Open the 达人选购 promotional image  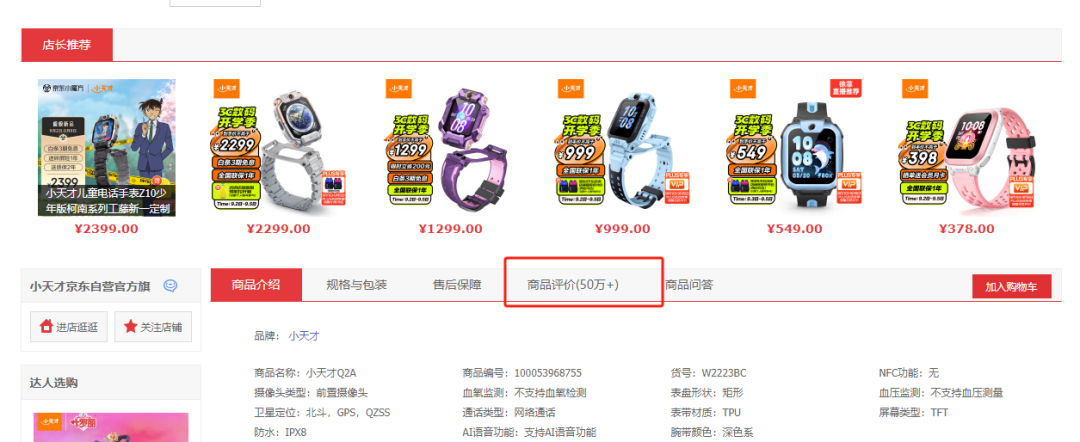(111, 428)
